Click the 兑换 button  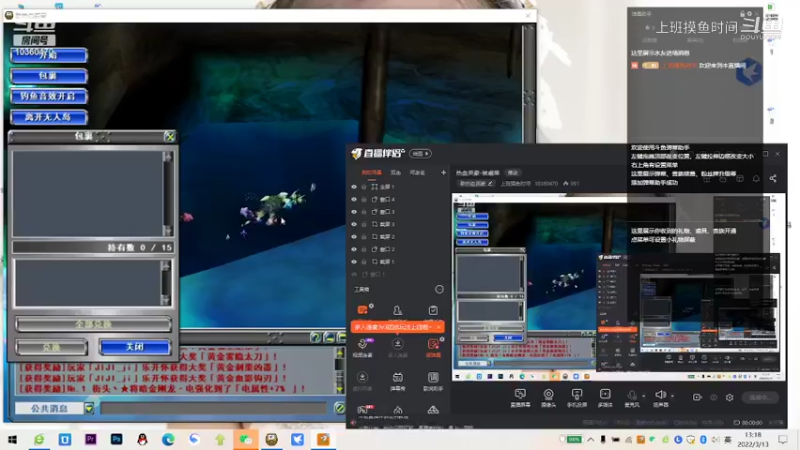pos(52,347)
